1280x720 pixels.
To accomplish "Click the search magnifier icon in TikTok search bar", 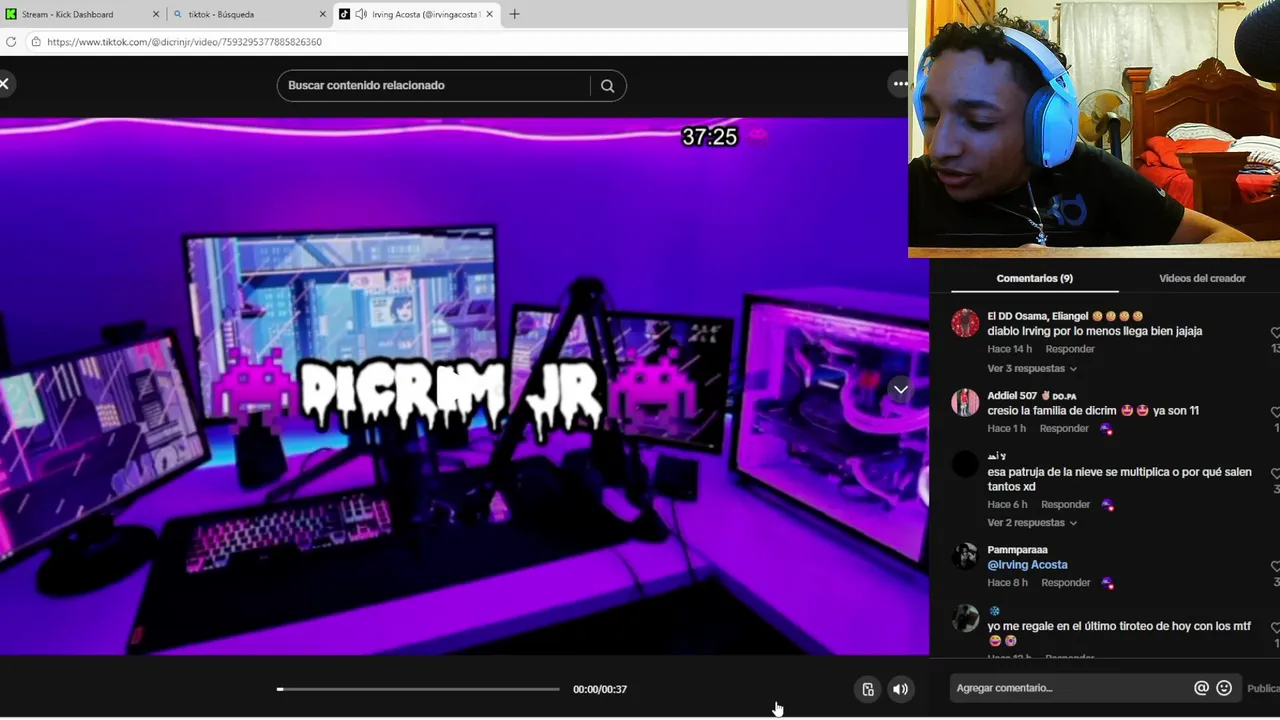I will click(607, 86).
